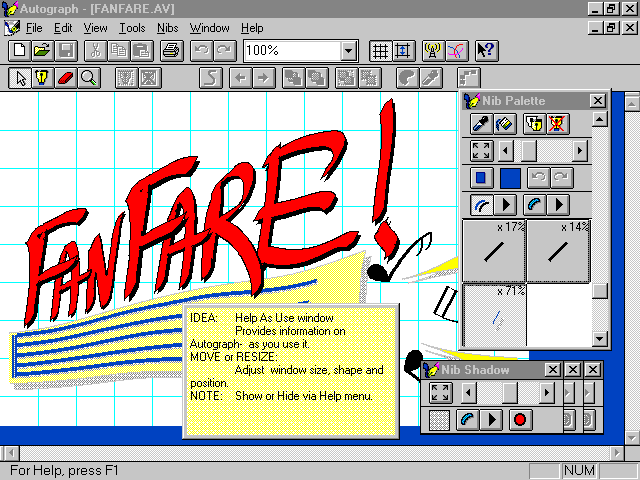
Task: Toggle the snap-to-grid button beside grid icon
Action: (403, 50)
